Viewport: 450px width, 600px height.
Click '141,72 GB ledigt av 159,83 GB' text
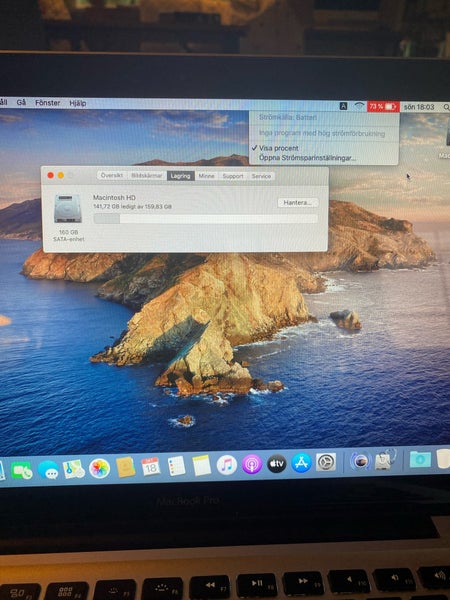coord(132,207)
